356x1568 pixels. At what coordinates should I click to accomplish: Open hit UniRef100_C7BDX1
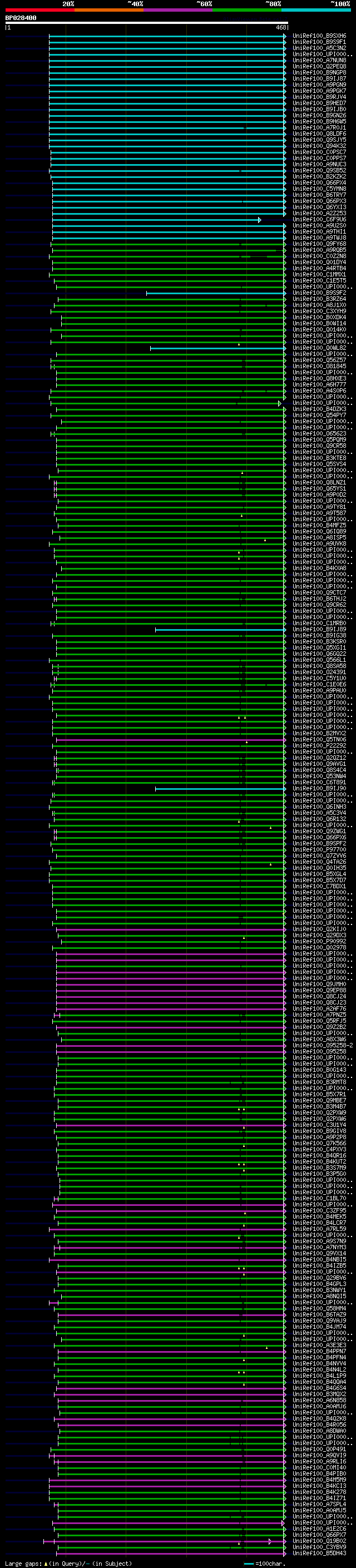319,886
